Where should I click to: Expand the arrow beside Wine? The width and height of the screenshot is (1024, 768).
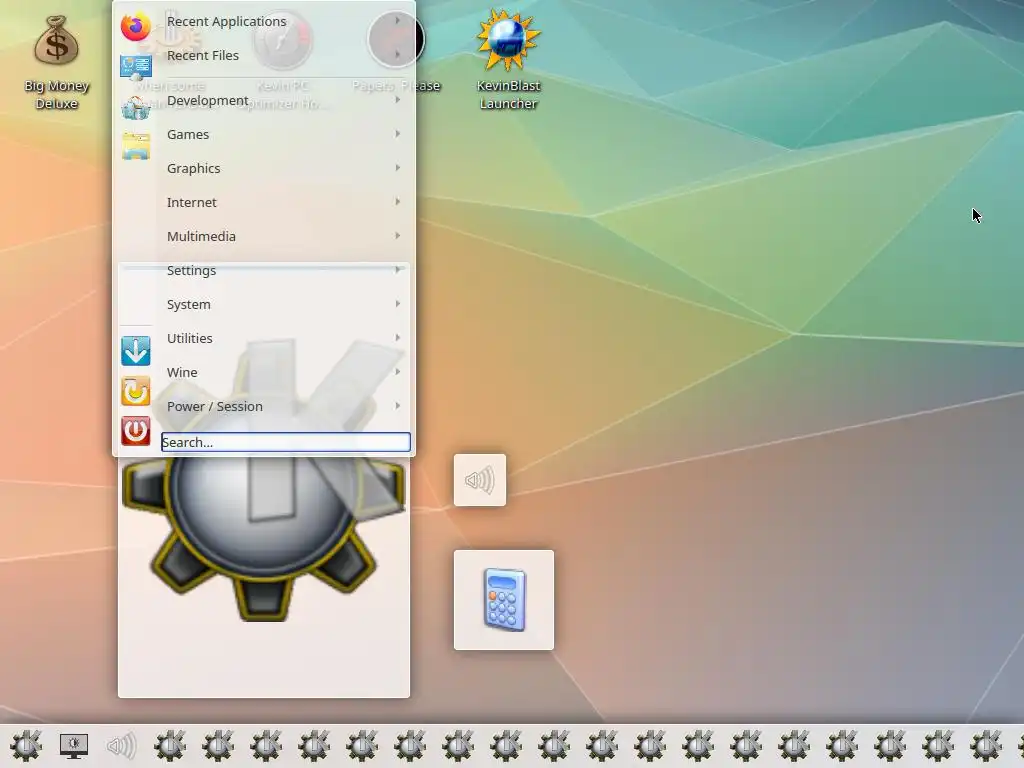[x=397, y=372]
